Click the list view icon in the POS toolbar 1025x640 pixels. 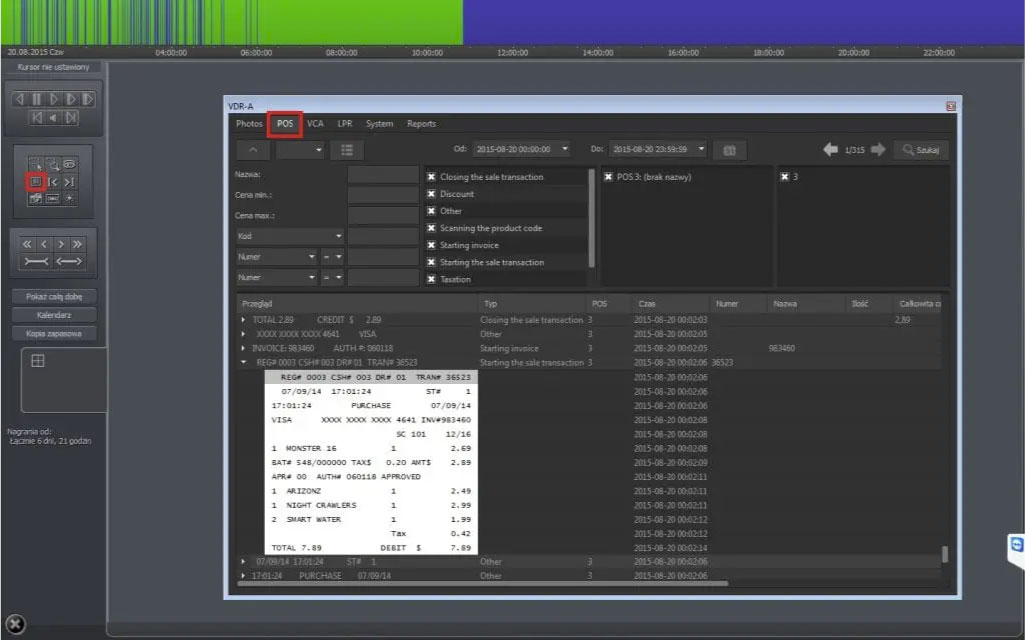[347, 150]
